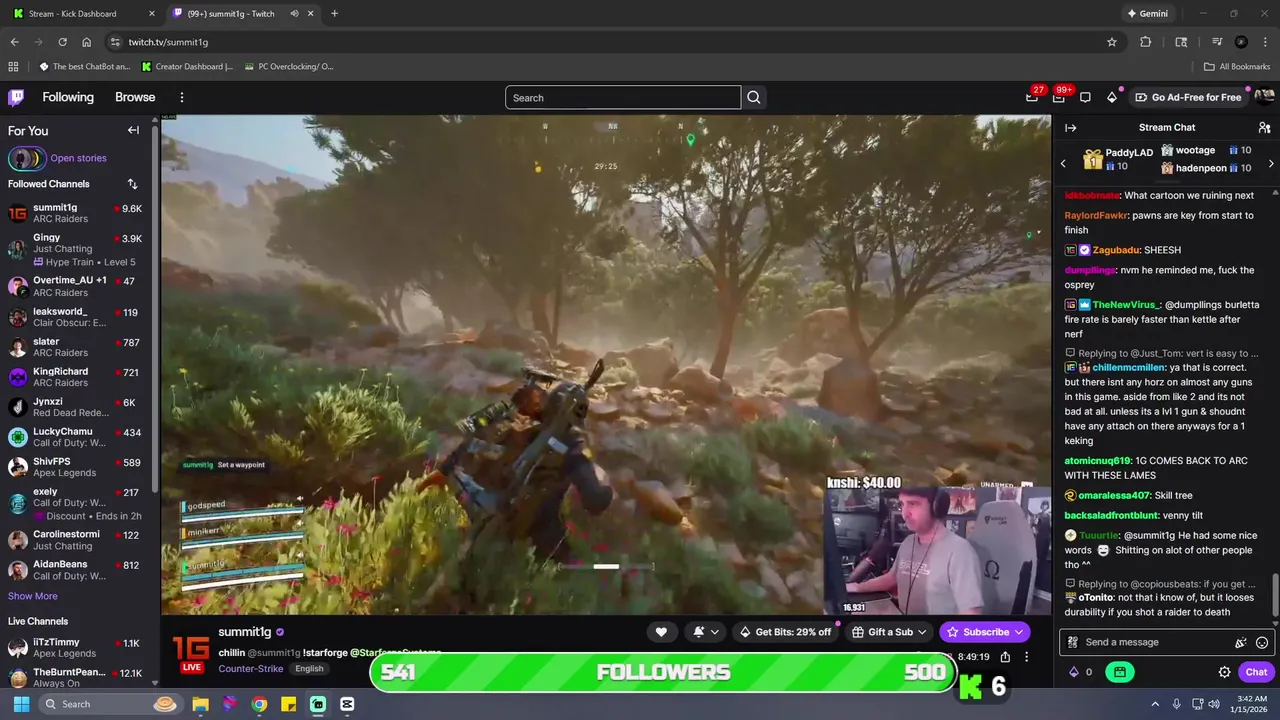
Task: Sort followed channels with the arrows icon
Action: click(132, 184)
